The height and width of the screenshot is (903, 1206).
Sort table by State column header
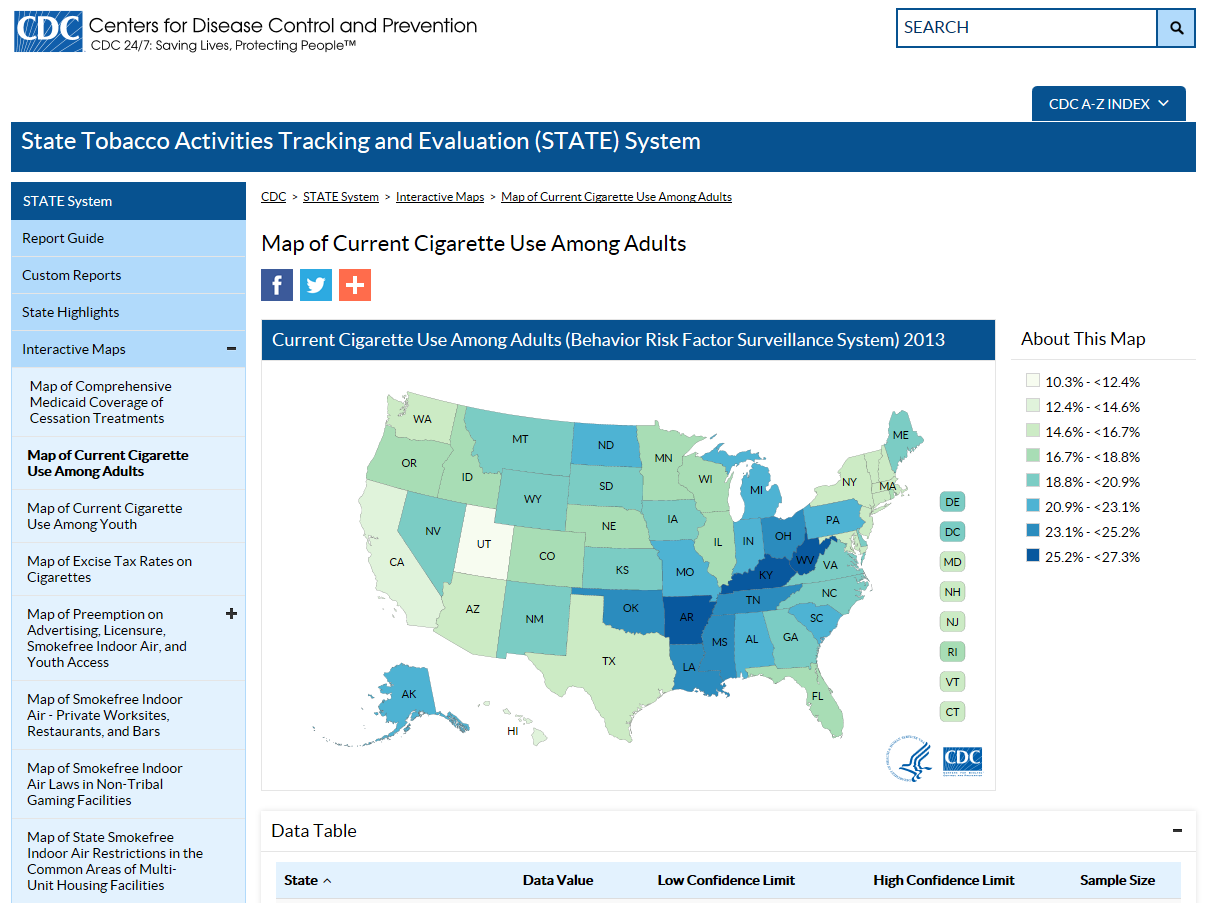tap(307, 880)
